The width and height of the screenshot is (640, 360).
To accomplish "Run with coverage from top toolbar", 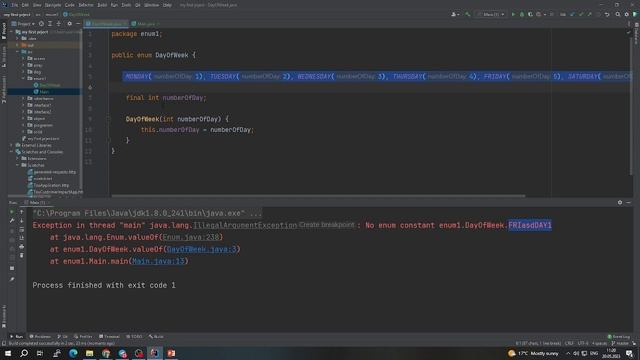I will 530,14.
